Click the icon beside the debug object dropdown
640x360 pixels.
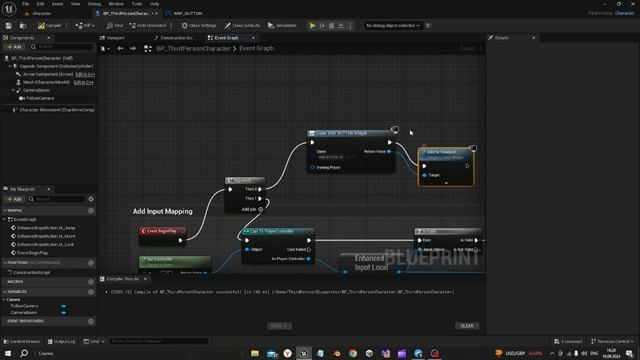[x=429, y=26]
